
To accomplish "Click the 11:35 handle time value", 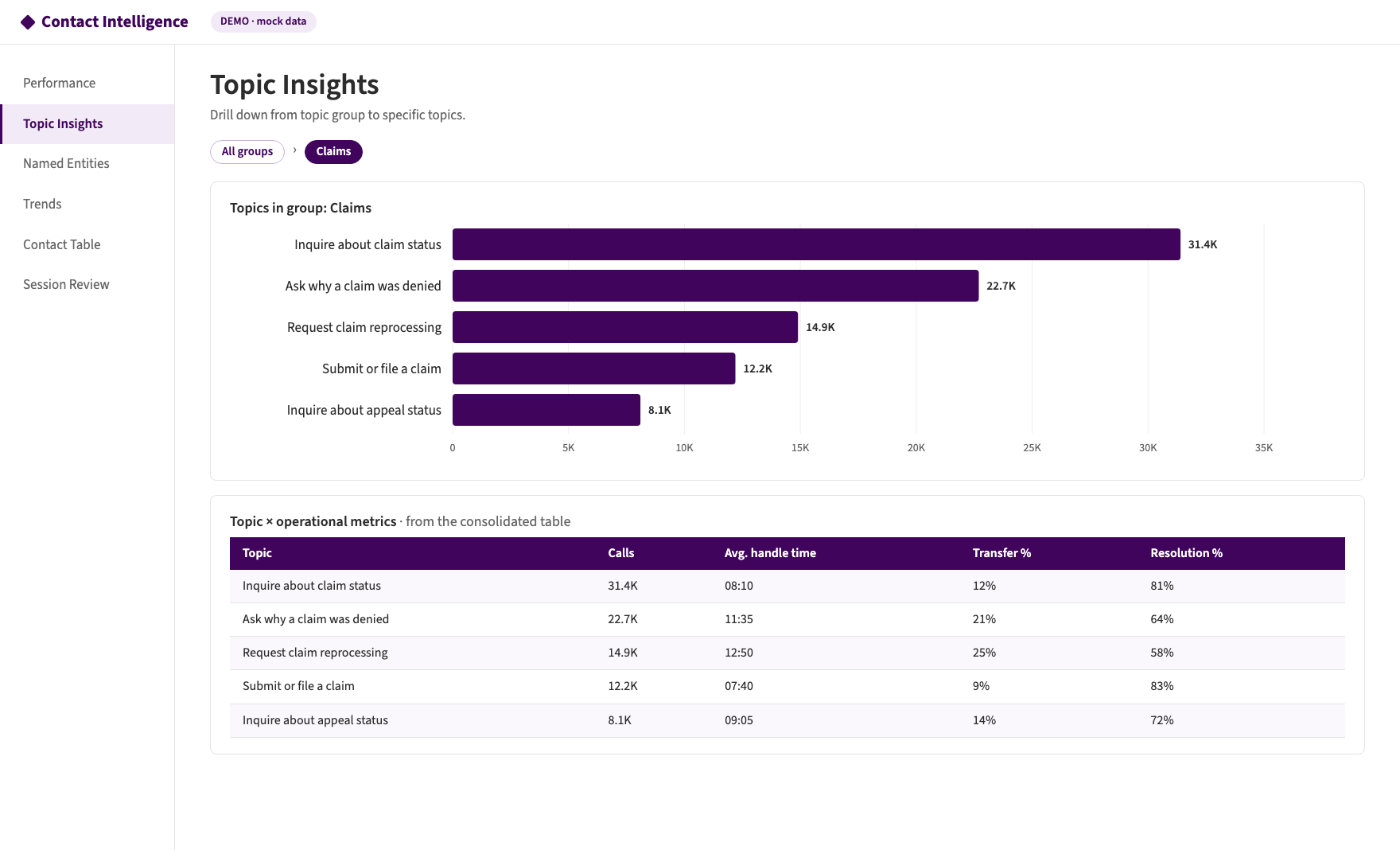I will point(739,619).
